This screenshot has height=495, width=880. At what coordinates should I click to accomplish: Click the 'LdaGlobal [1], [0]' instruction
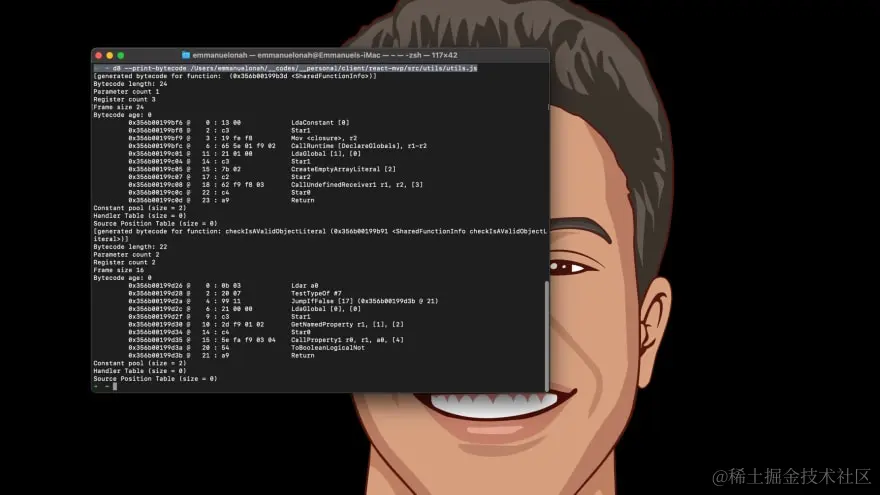click(326, 153)
